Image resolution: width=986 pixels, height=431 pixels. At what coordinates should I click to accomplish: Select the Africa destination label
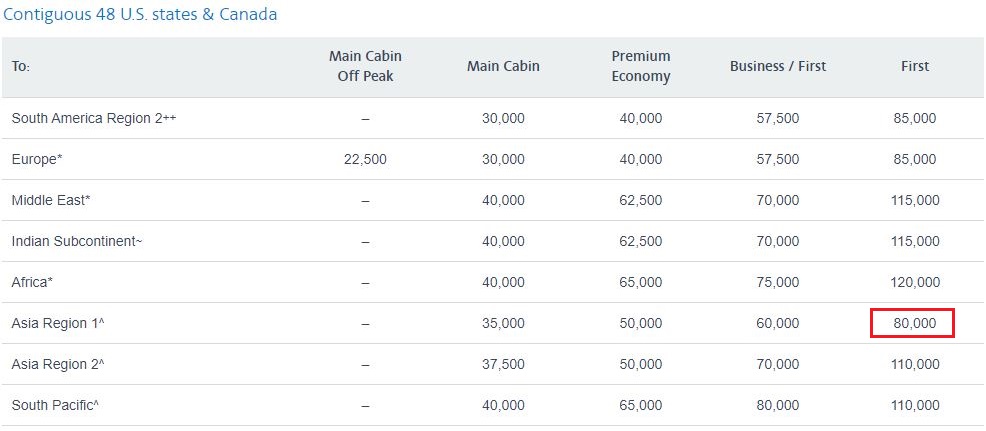click(32, 283)
